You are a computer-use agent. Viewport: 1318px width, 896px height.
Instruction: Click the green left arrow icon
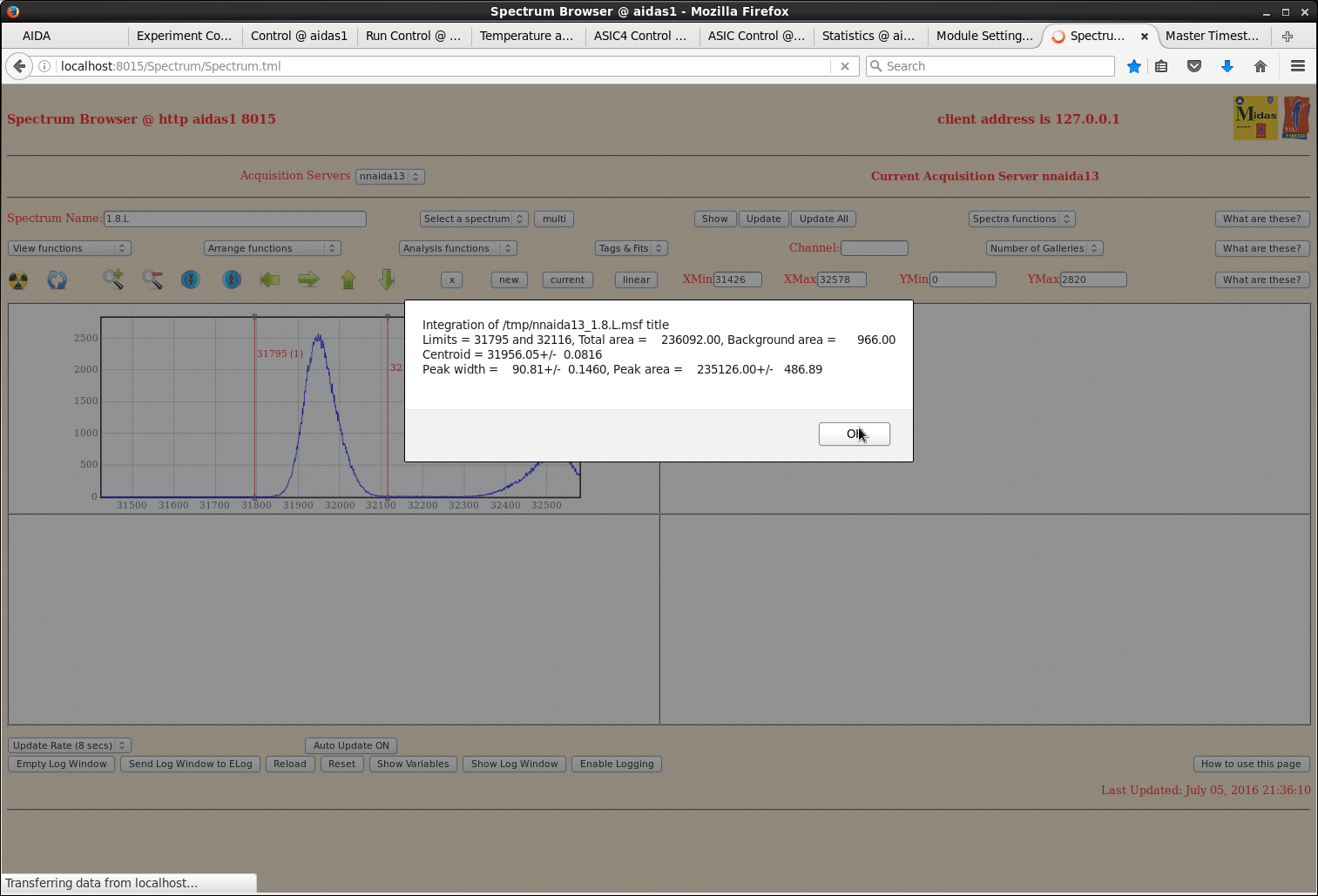click(270, 280)
